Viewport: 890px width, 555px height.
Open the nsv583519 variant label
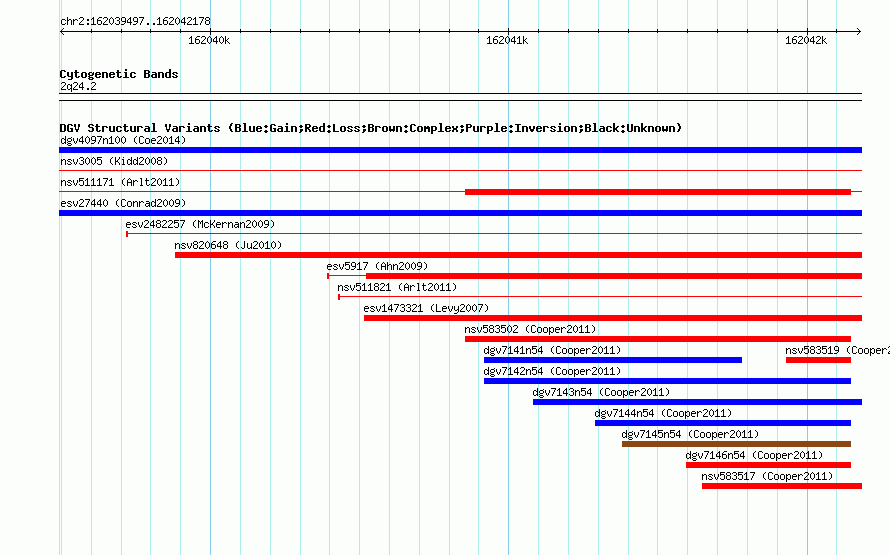pos(837,350)
